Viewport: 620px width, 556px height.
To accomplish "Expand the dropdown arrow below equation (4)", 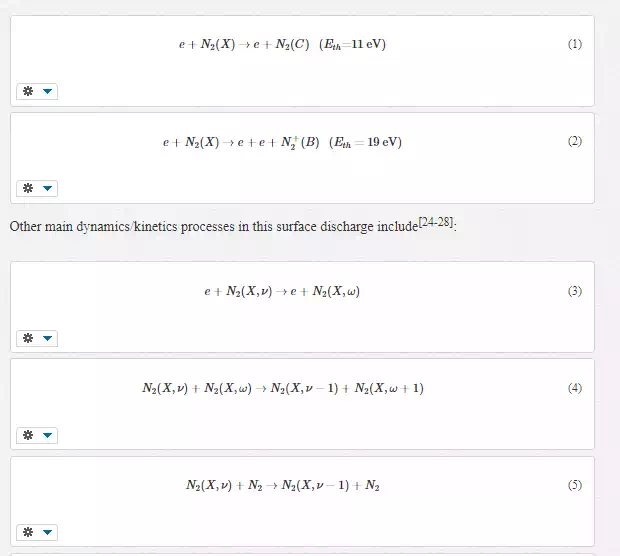I will click(47, 436).
